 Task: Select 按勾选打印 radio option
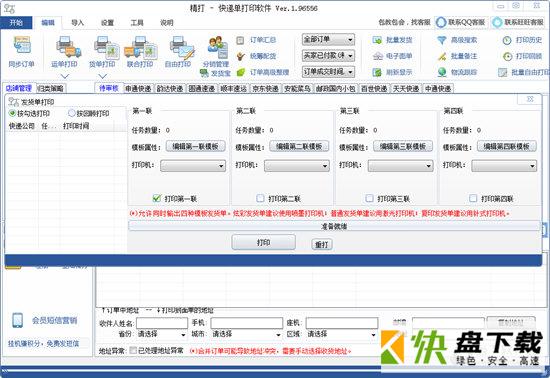click(12, 113)
